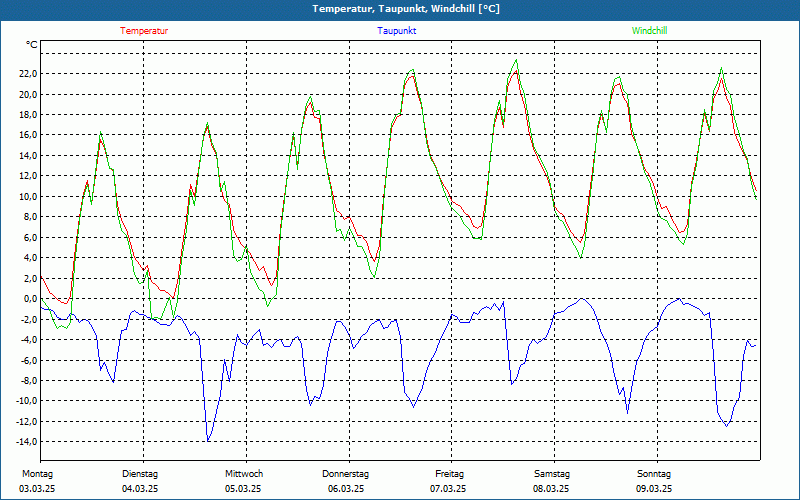The height and width of the screenshot is (500, 800).
Task: Click the date 07.03.25
Action: tap(448, 489)
